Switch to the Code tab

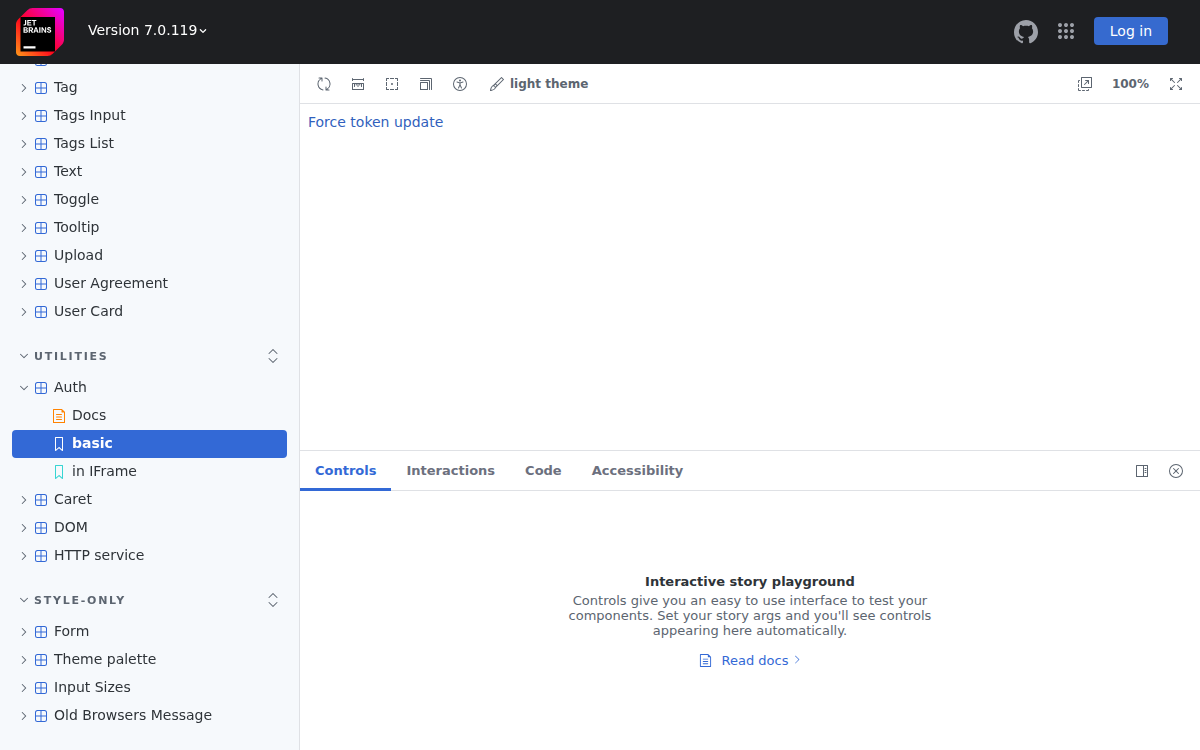[543, 471]
